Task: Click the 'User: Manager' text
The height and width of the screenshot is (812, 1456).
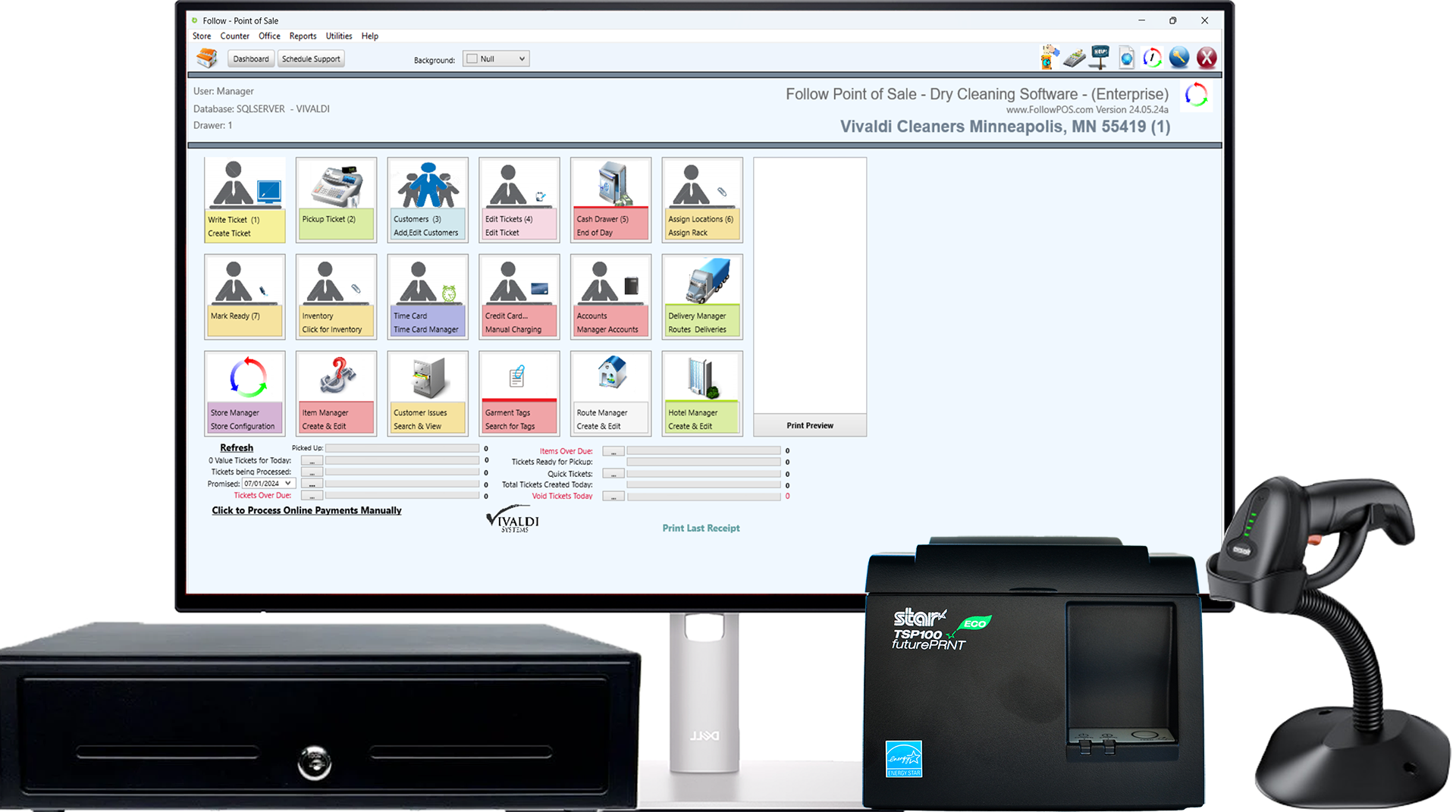Action: click(x=224, y=91)
